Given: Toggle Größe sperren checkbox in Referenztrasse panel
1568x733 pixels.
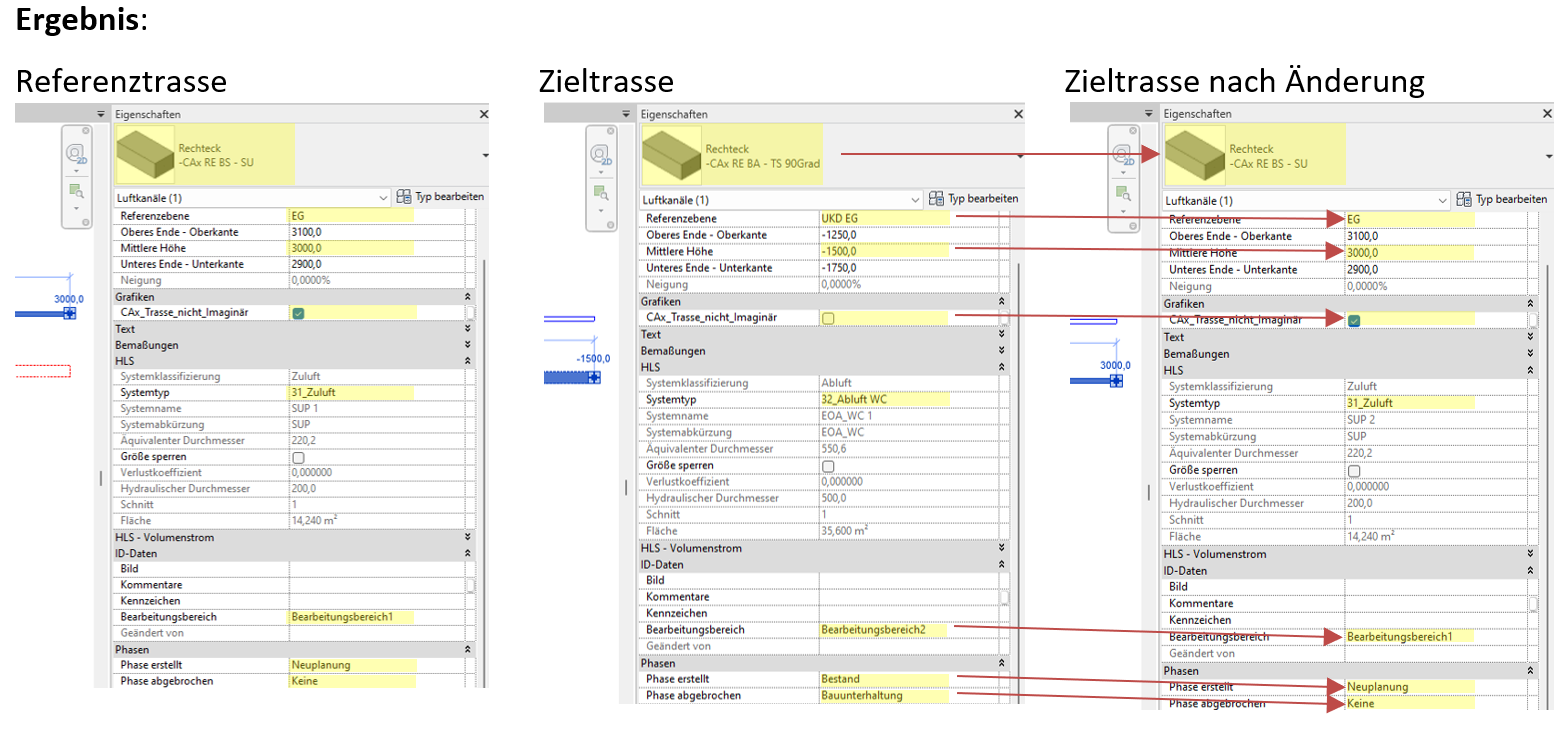Looking at the screenshot, I should pyautogui.click(x=298, y=457).
